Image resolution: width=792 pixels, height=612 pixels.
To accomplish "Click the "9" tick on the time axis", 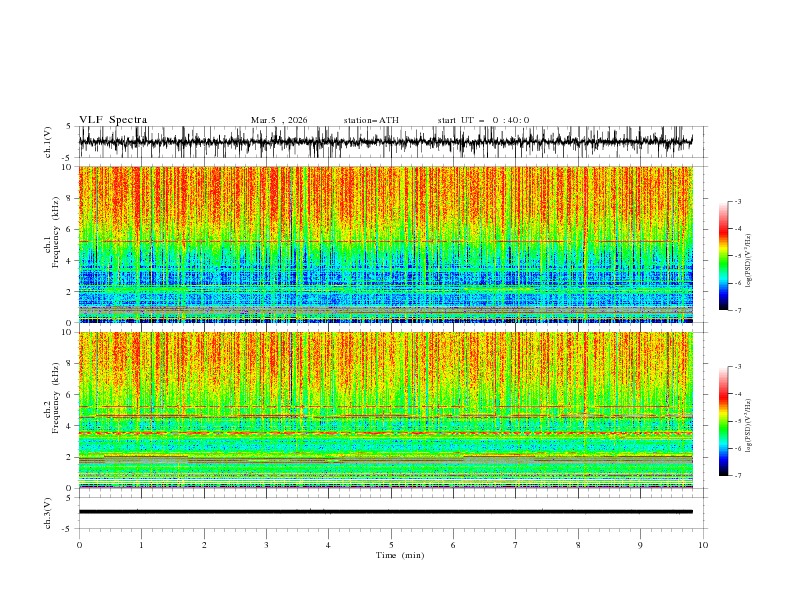I will 640,545.
